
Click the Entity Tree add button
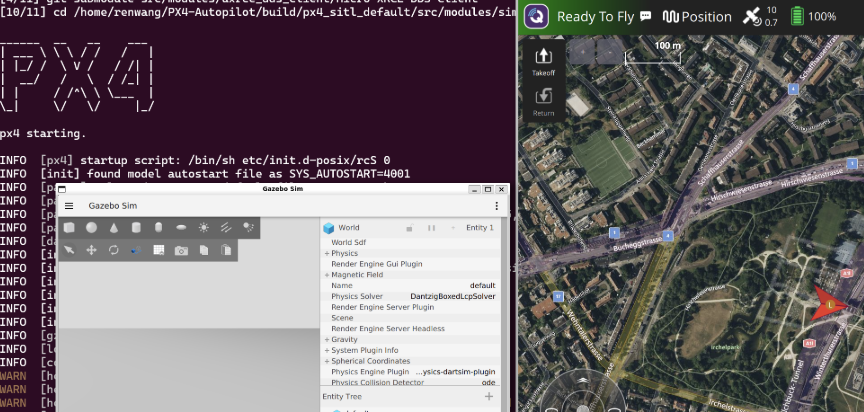[x=489, y=397]
